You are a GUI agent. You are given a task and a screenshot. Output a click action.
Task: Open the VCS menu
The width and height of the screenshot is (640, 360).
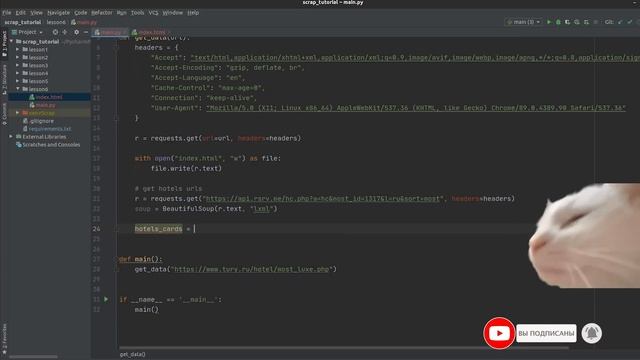(153, 13)
